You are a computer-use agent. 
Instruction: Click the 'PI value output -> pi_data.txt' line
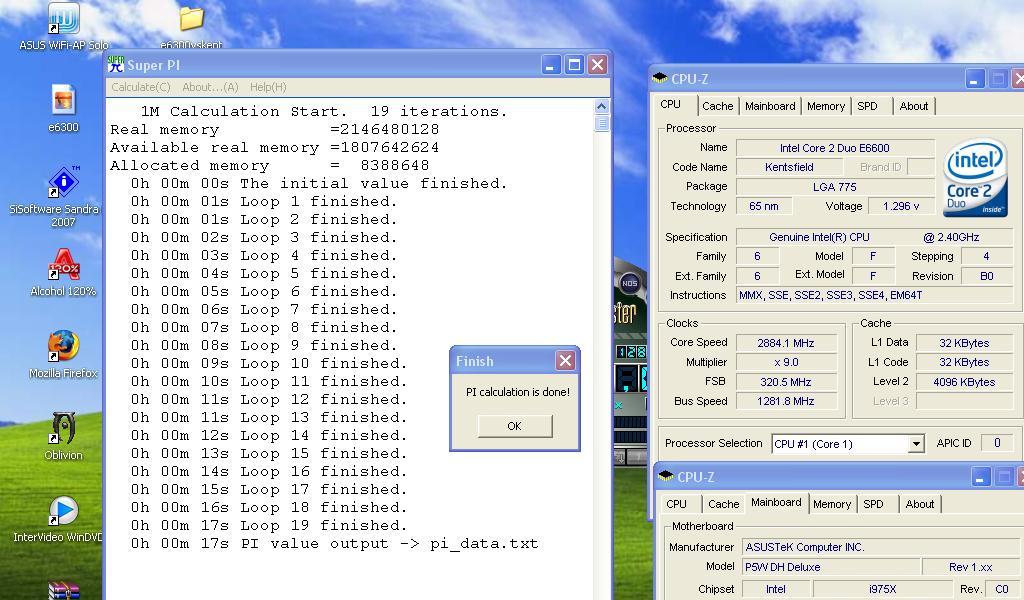pos(334,544)
